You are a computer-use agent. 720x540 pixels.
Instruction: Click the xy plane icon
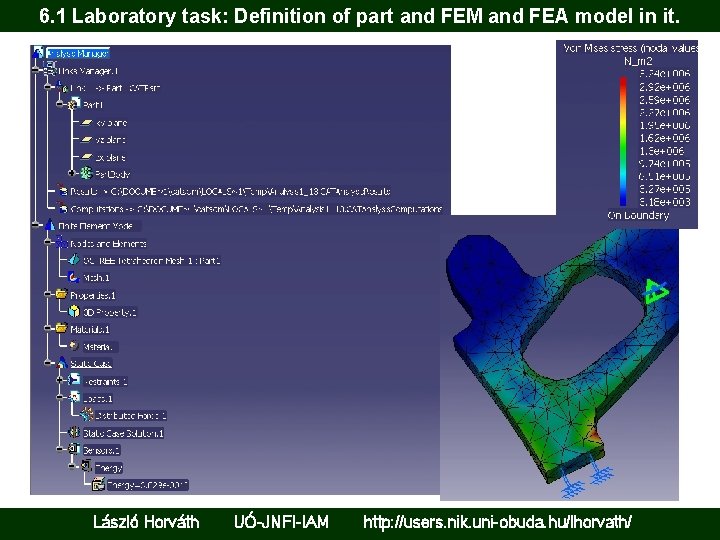pyautogui.click(x=86, y=123)
